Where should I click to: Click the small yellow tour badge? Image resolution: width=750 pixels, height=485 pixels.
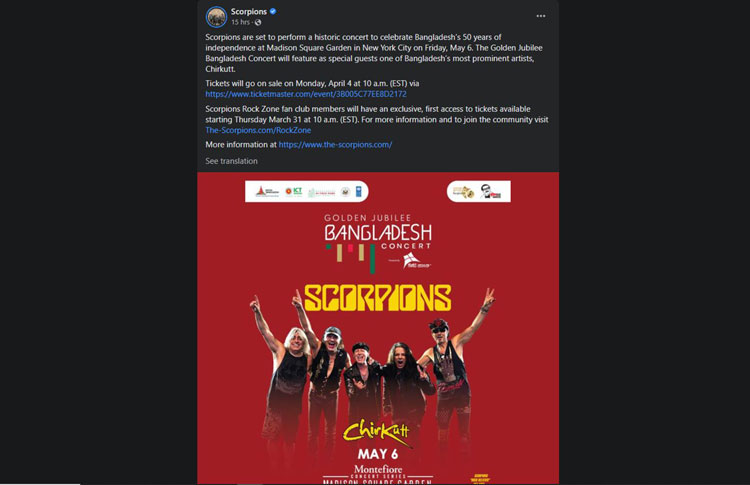[481, 479]
